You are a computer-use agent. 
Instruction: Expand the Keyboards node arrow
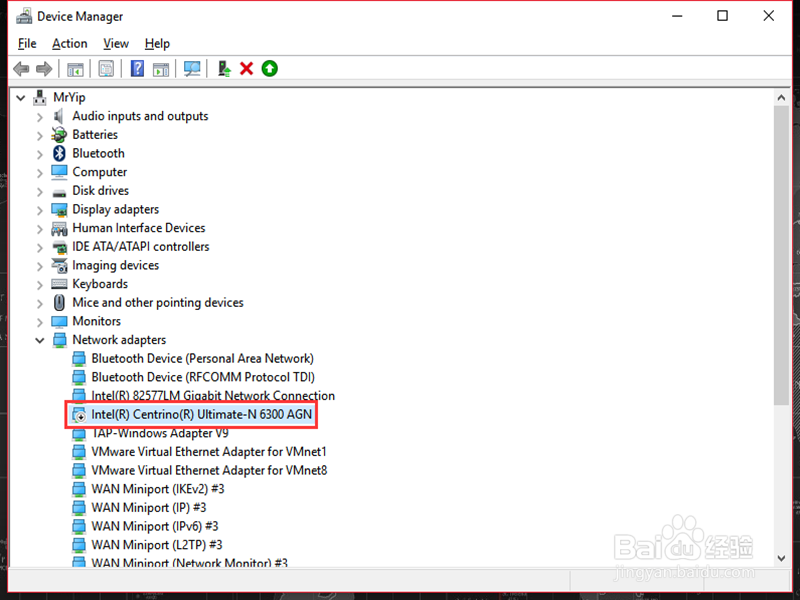[x=40, y=285]
